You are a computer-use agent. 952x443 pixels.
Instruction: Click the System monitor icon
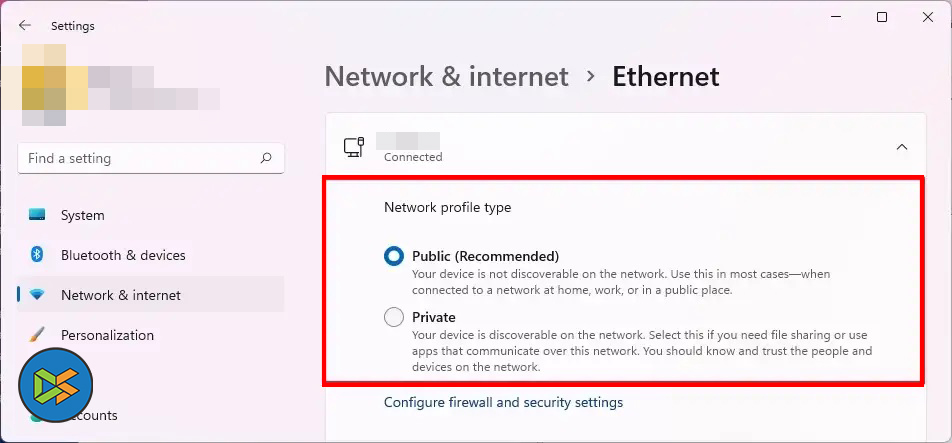click(37, 215)
